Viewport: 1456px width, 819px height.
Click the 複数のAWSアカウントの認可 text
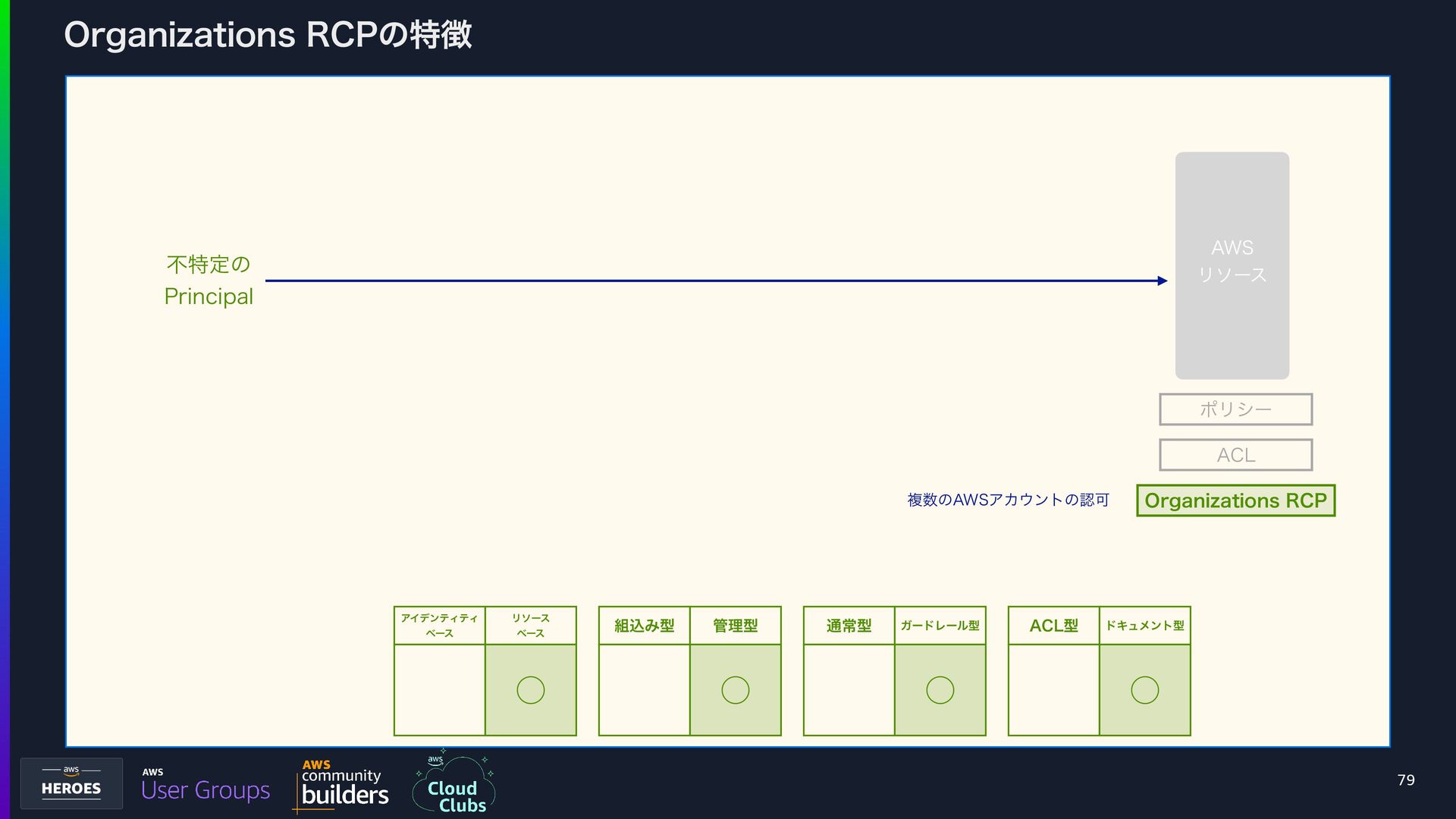1009,500
